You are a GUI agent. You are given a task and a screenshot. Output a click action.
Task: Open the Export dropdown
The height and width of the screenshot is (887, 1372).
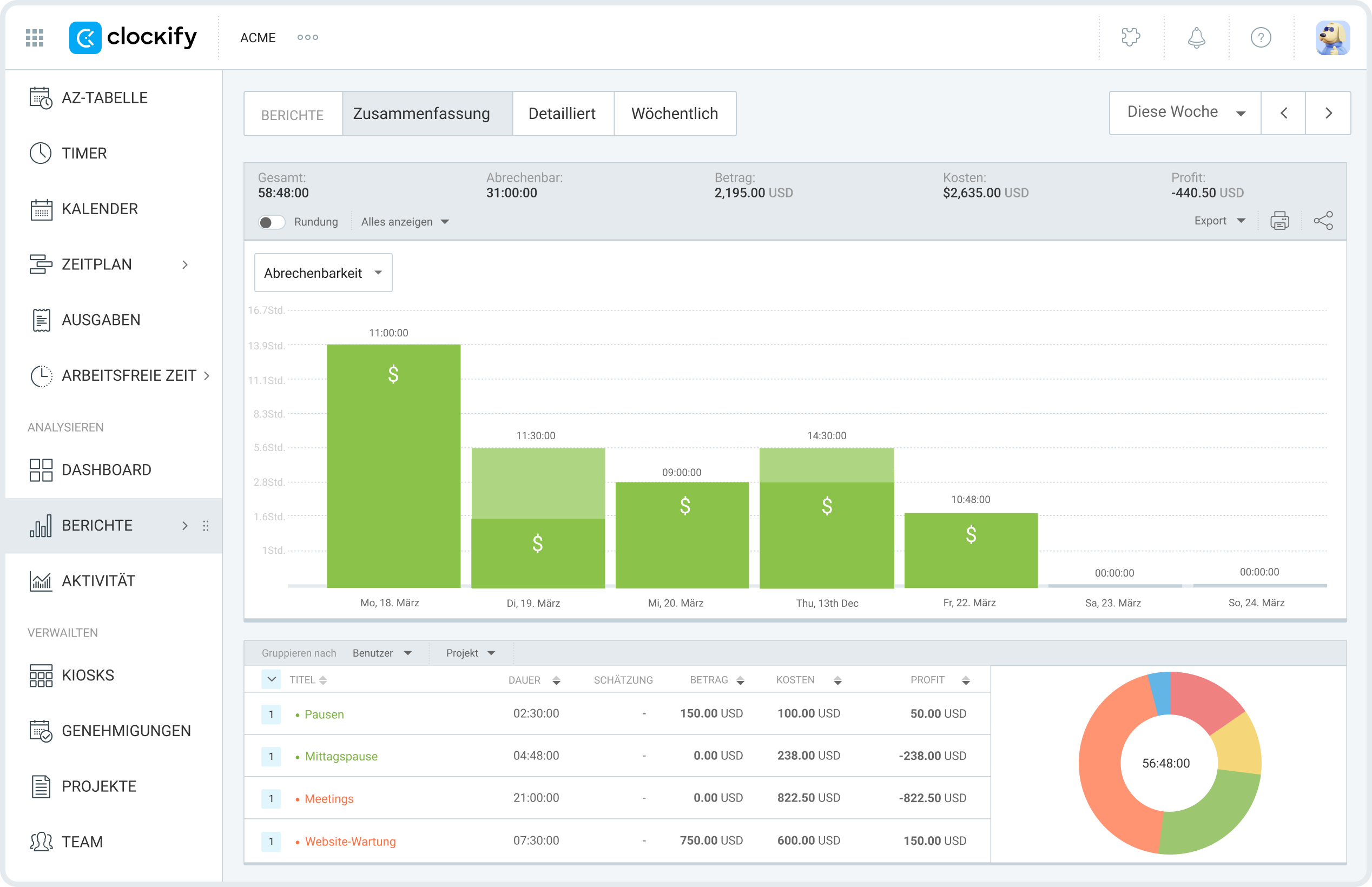(1219, 221)
